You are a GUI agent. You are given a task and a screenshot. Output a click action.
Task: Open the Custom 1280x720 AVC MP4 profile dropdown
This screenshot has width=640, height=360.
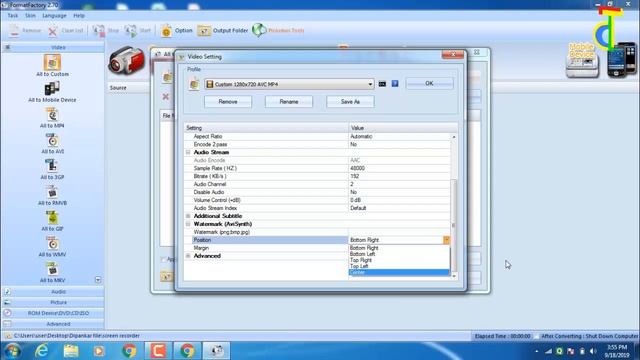[x=289, y=84]
